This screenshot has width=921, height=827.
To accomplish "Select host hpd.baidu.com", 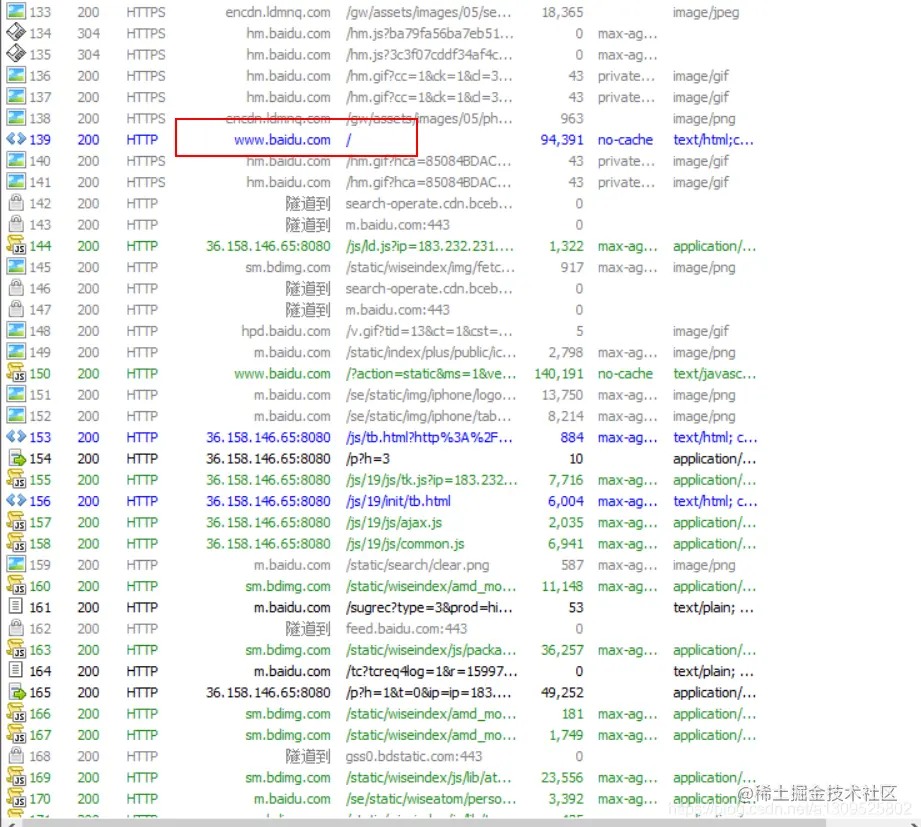I will (286, 331).
